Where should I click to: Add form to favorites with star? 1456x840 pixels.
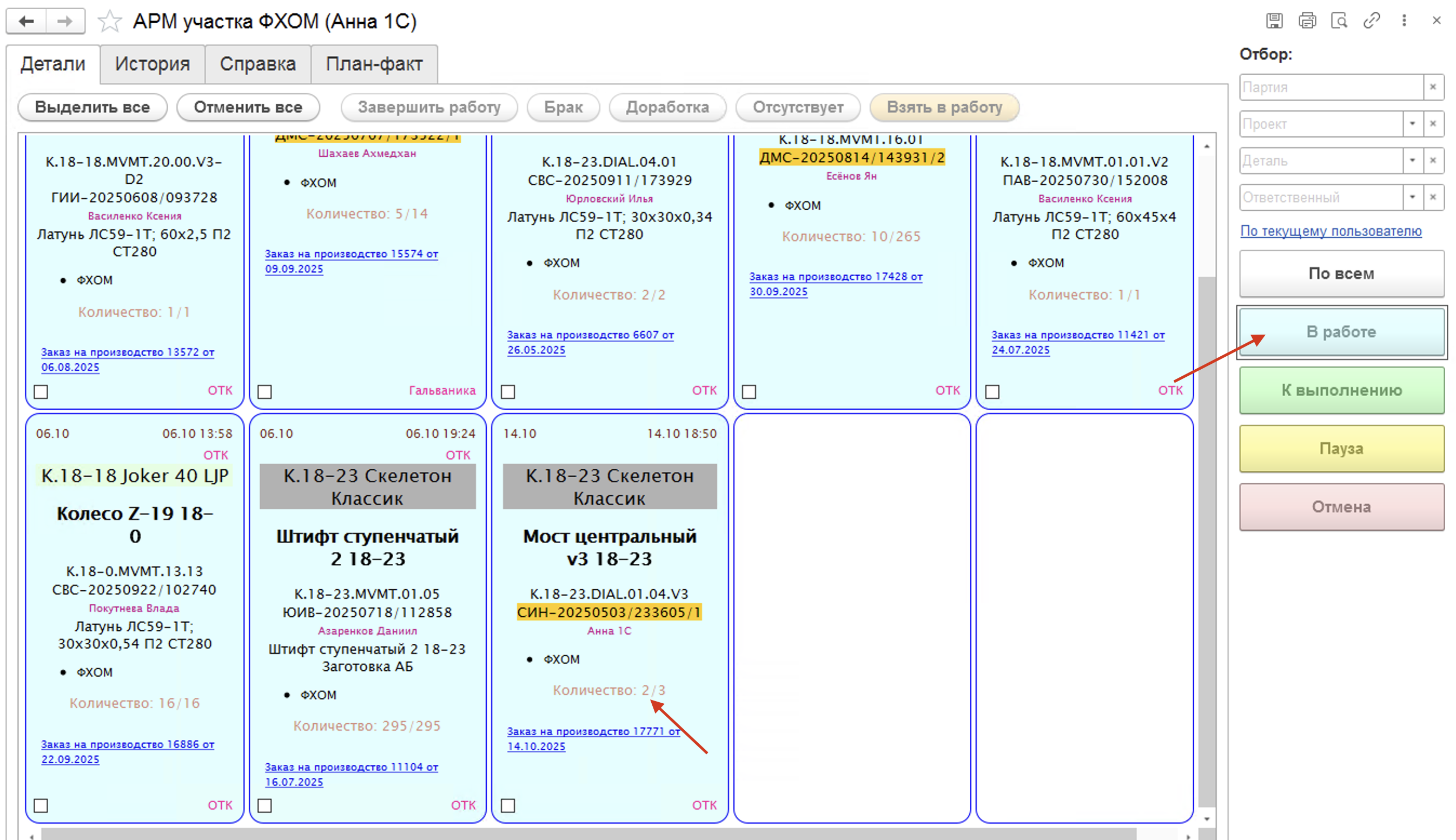(x=110, y=22)
